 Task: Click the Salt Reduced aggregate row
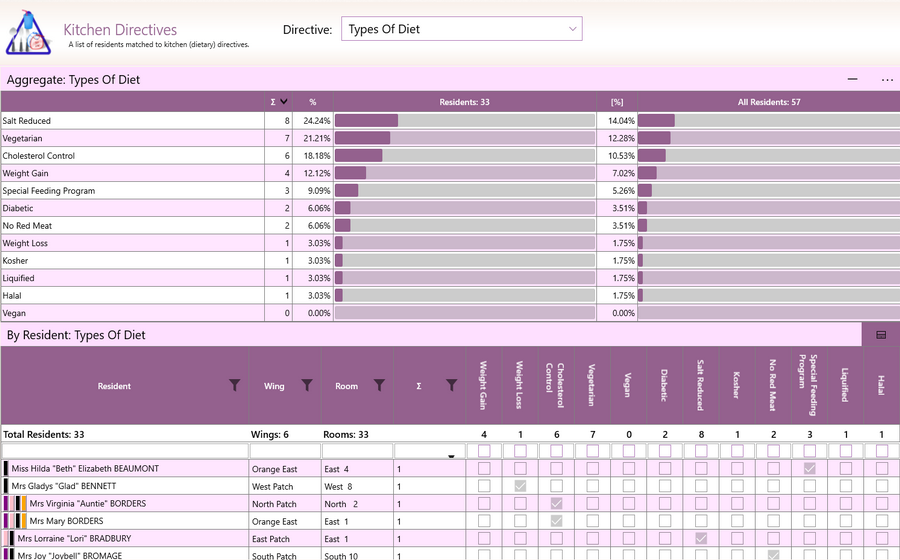click(x=450, y=120)
